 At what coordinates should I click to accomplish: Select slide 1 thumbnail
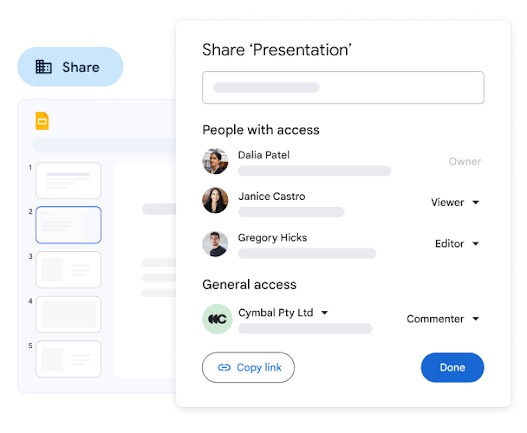(x=69, y=181)
